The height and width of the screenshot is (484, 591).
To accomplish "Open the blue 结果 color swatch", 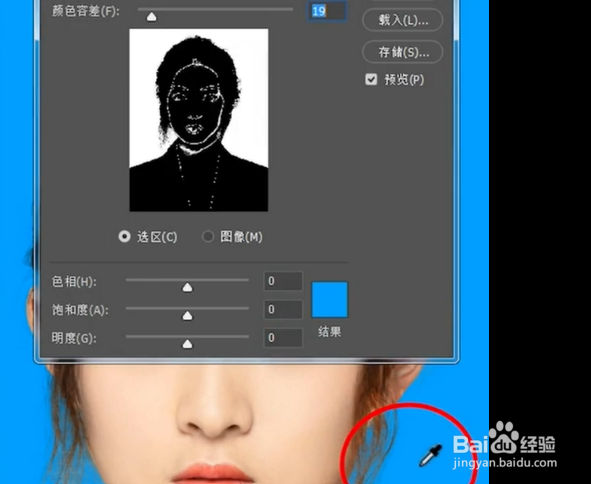I will (x=329, y=300).
